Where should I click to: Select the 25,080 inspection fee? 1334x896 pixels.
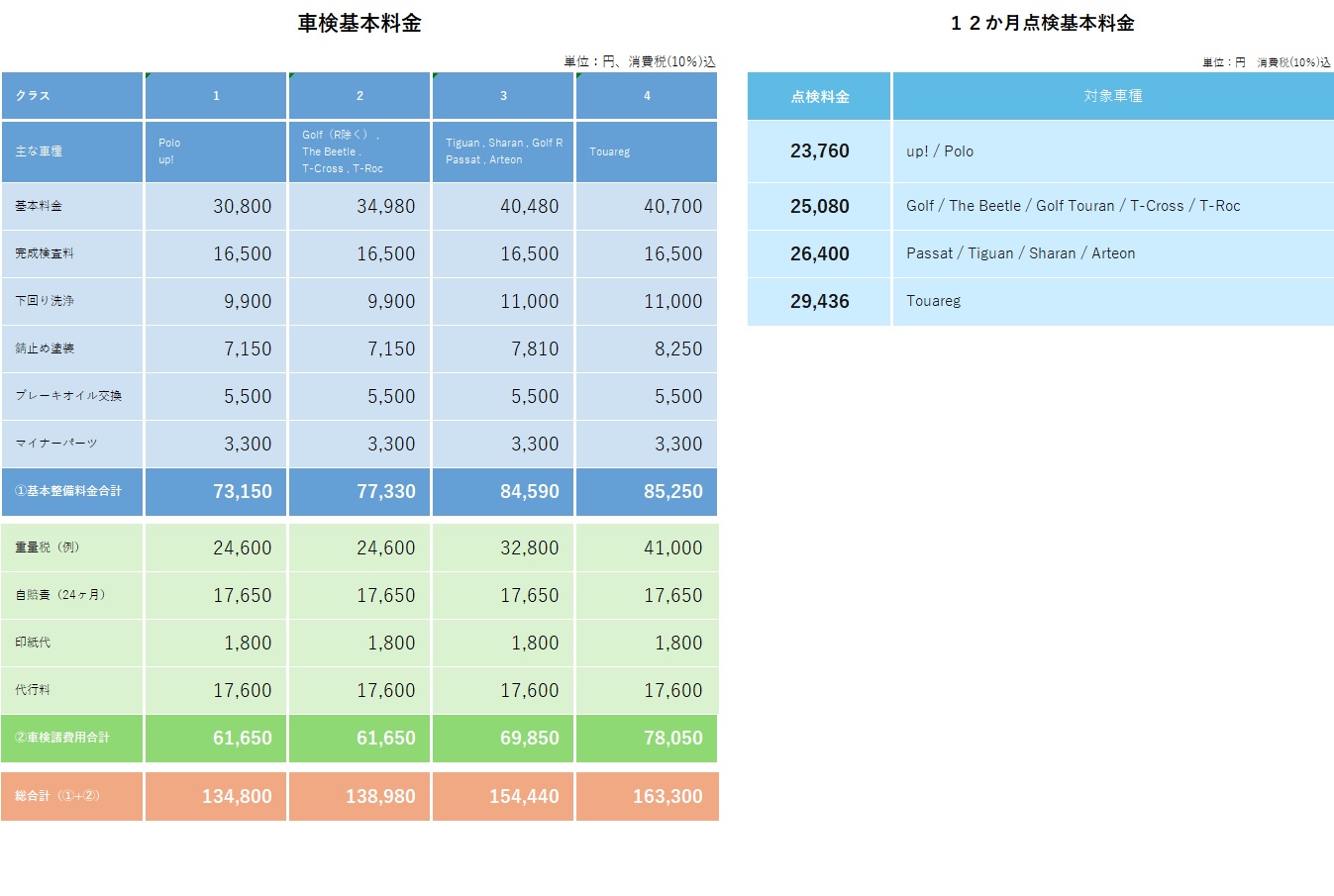click(x=819, y=206)
